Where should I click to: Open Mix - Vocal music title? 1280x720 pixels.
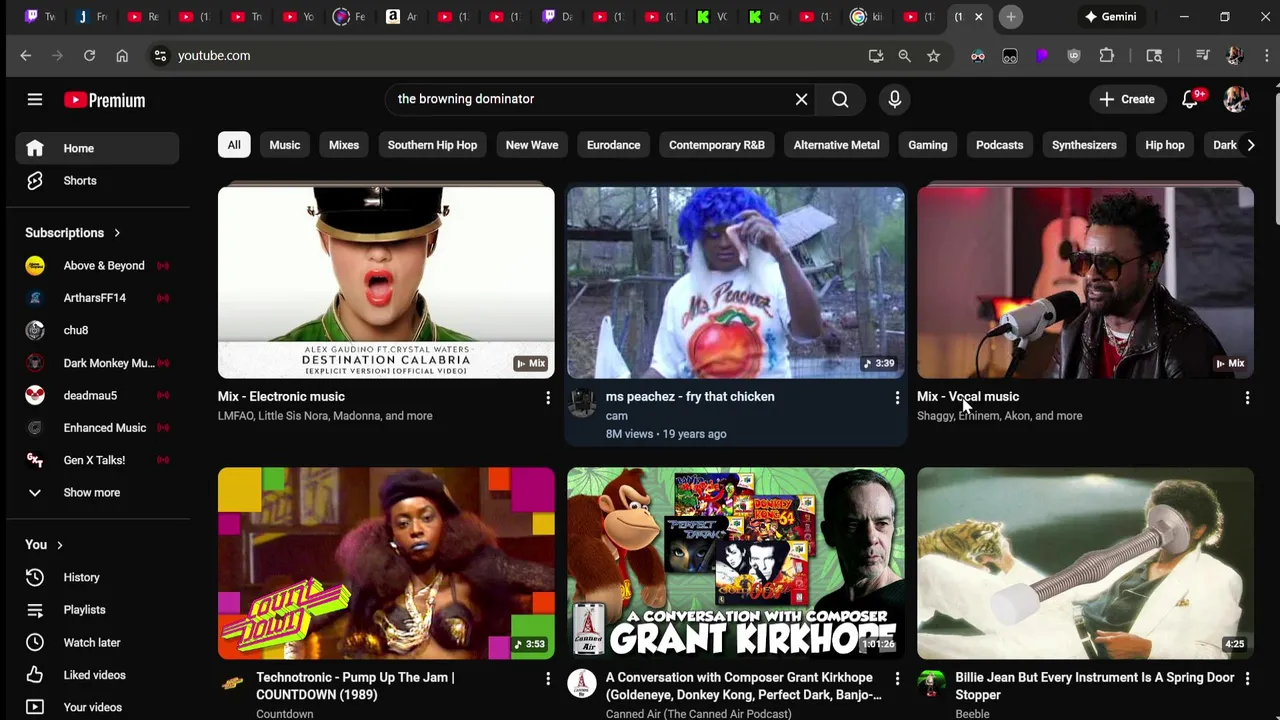click(x=968, y=397)
